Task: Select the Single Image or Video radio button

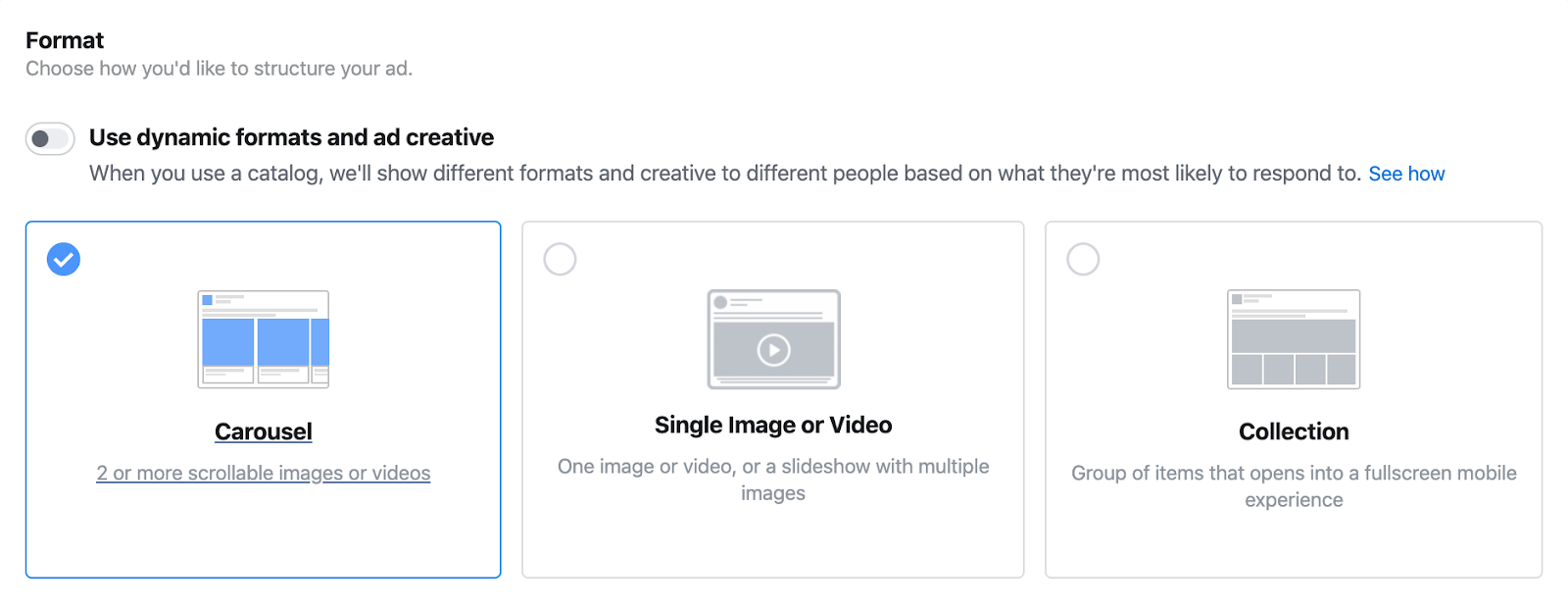Action: [x=560, y=260]
